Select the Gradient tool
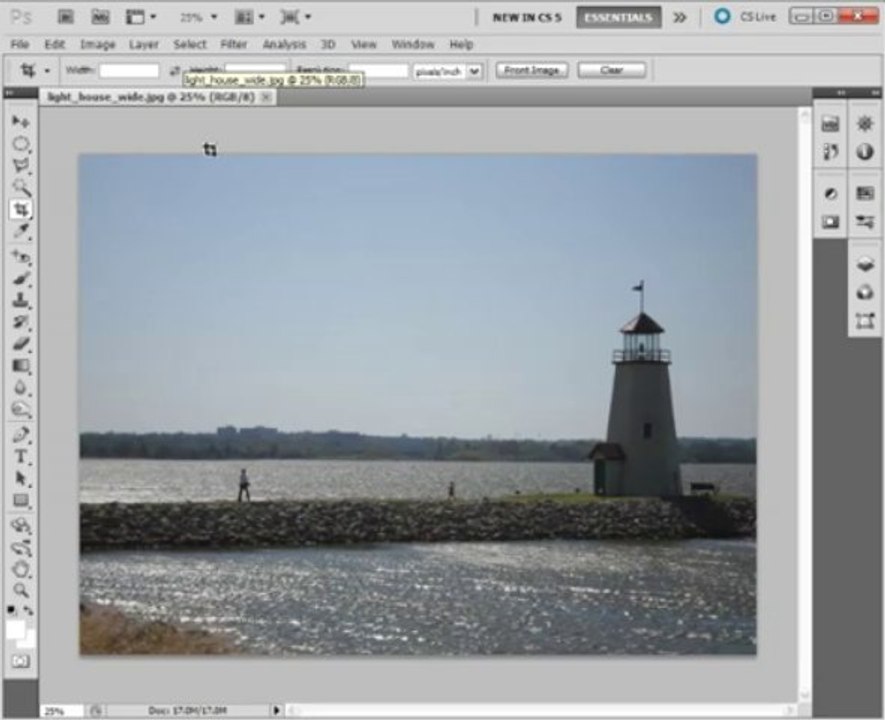885x720 pixels. tap(21, 366)
